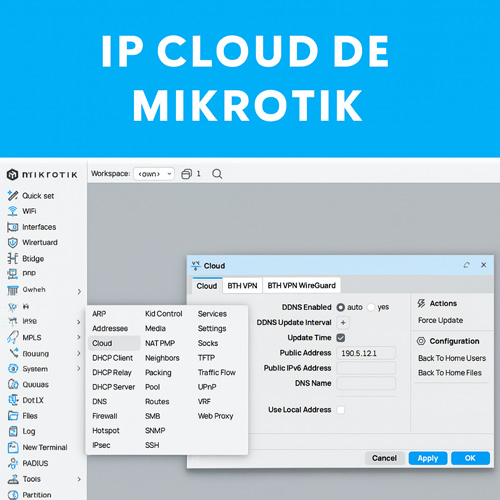Open SNMP menu entry
This screenshot has width=500, height=500.
pos(155,430)
